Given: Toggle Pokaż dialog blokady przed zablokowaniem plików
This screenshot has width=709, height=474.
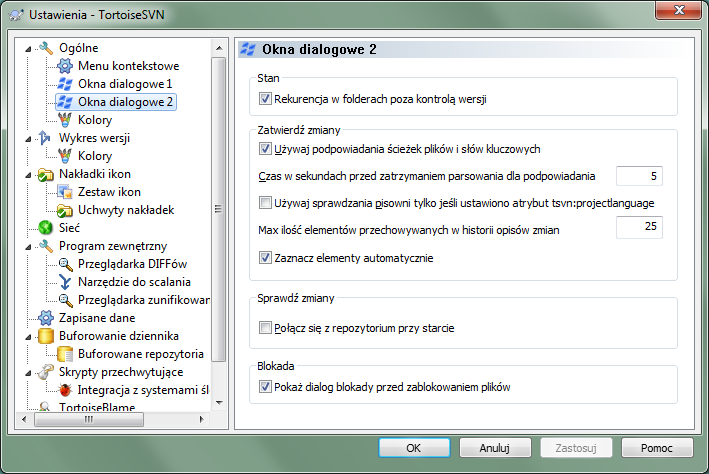Looking at the screenshot, I should 265,387.
